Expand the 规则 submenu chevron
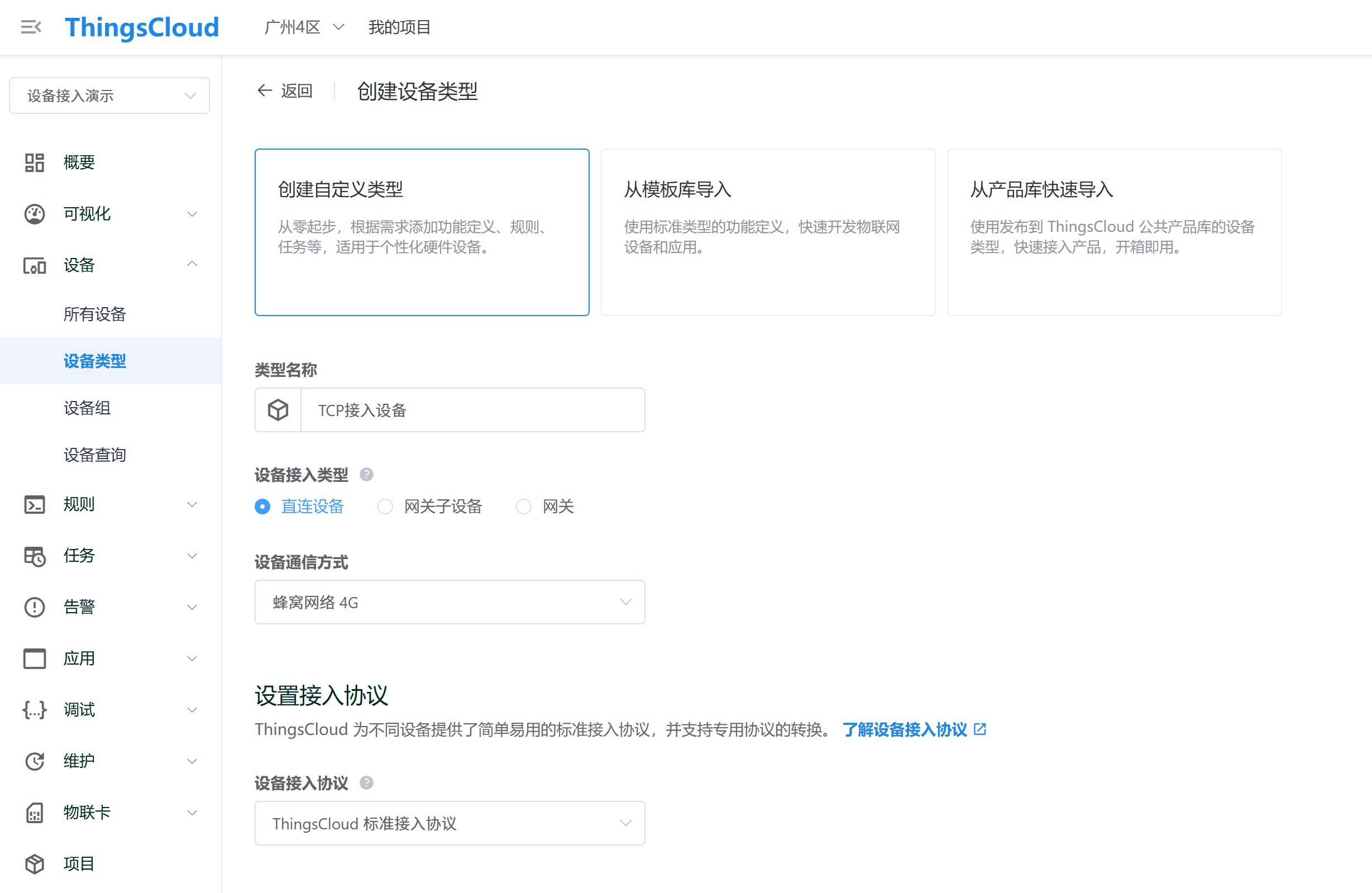 (x=193, y=504)
